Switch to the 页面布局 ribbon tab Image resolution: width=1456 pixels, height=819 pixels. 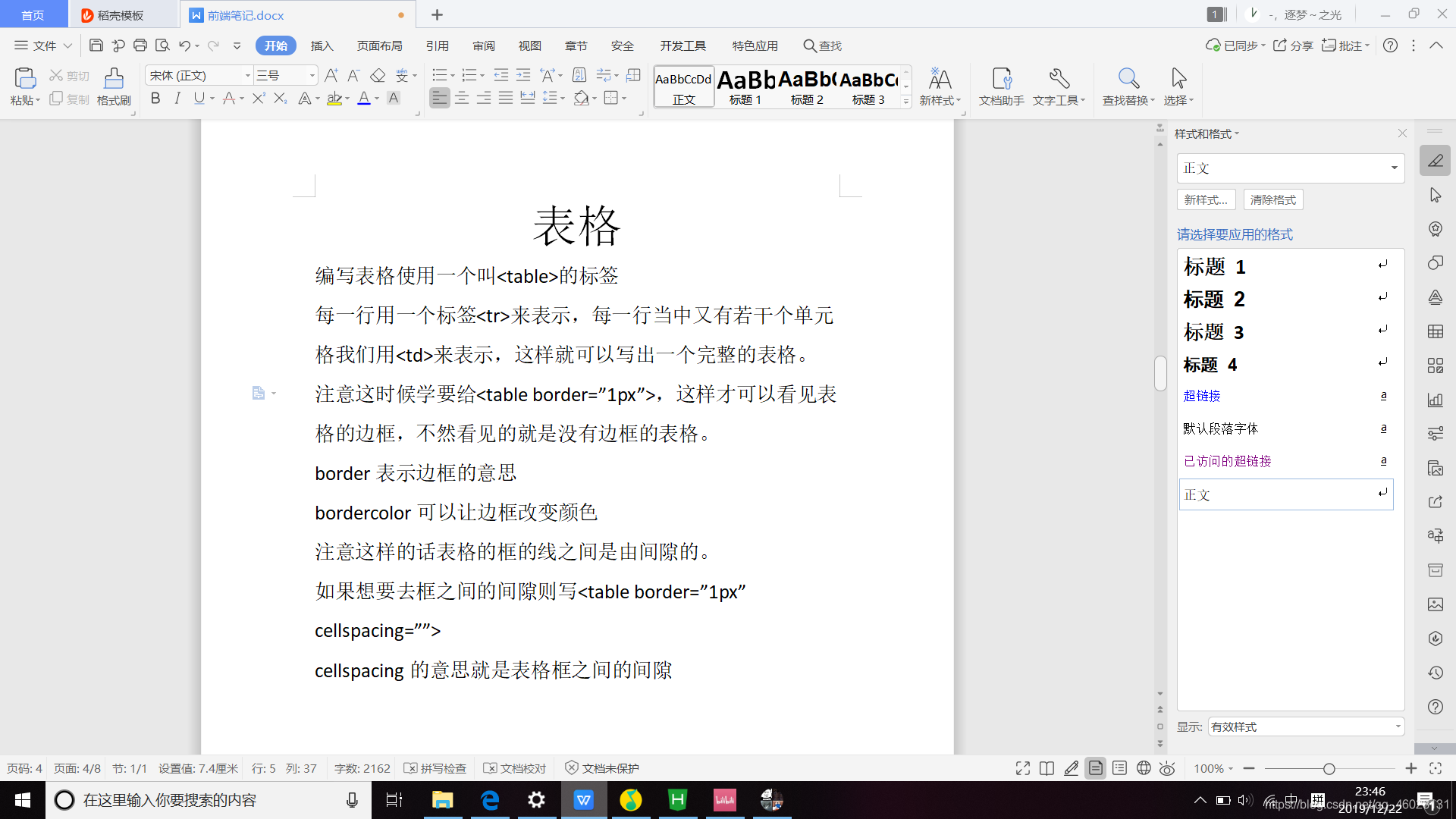[379, 45]
